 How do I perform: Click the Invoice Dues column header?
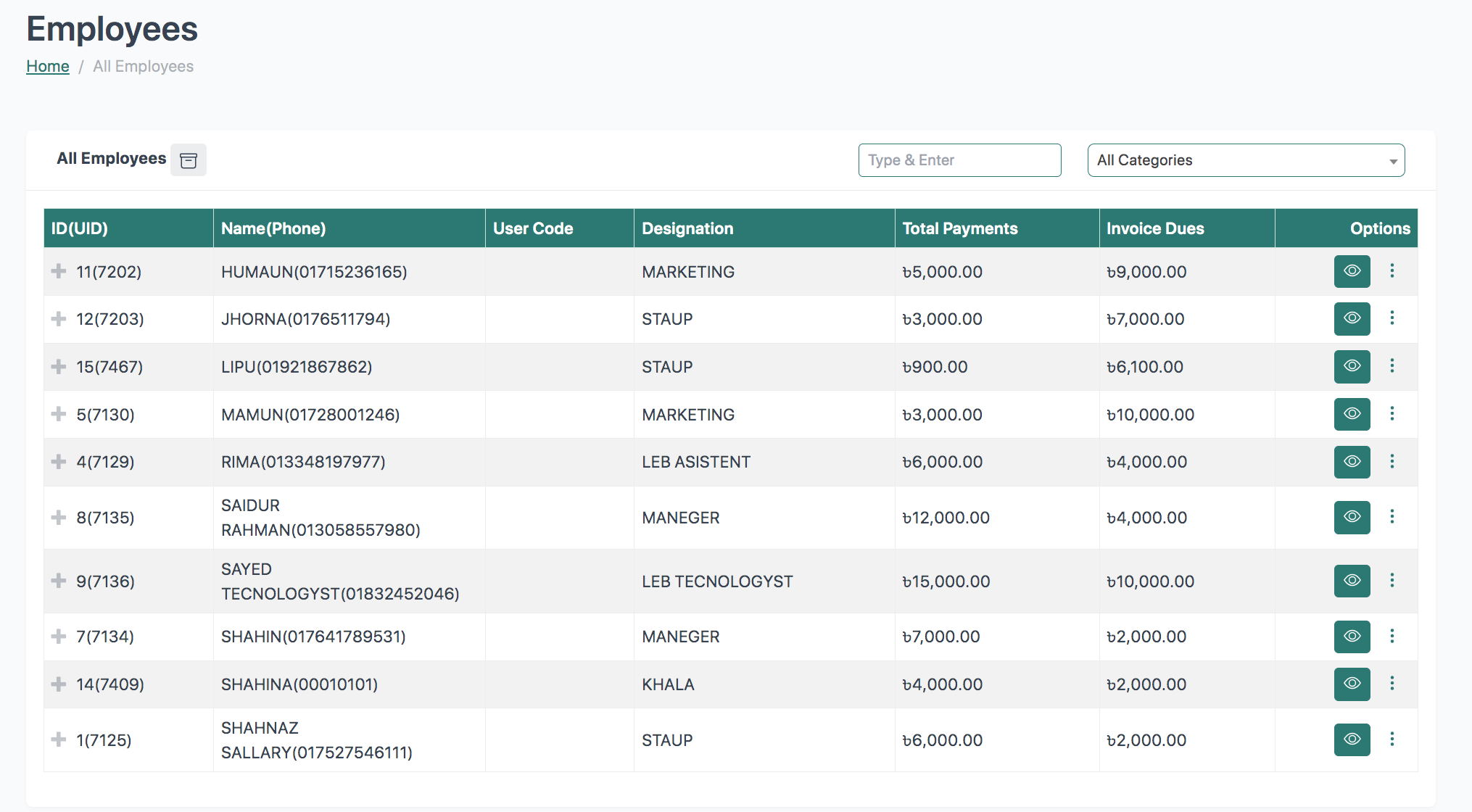pyautogui.click(x=1154, y=228)
